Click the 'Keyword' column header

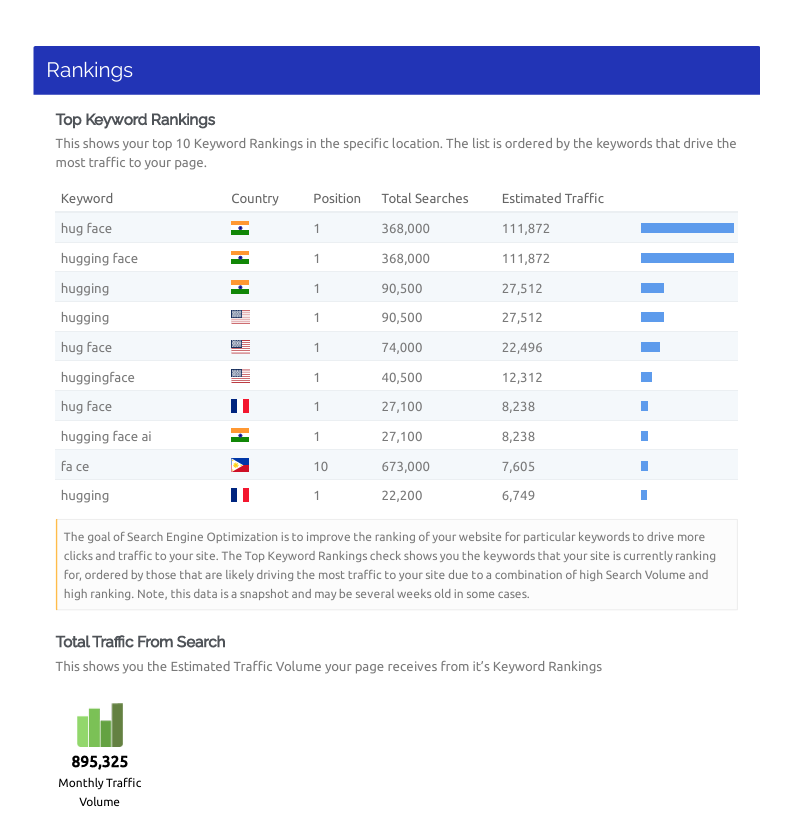pos(87,198)
